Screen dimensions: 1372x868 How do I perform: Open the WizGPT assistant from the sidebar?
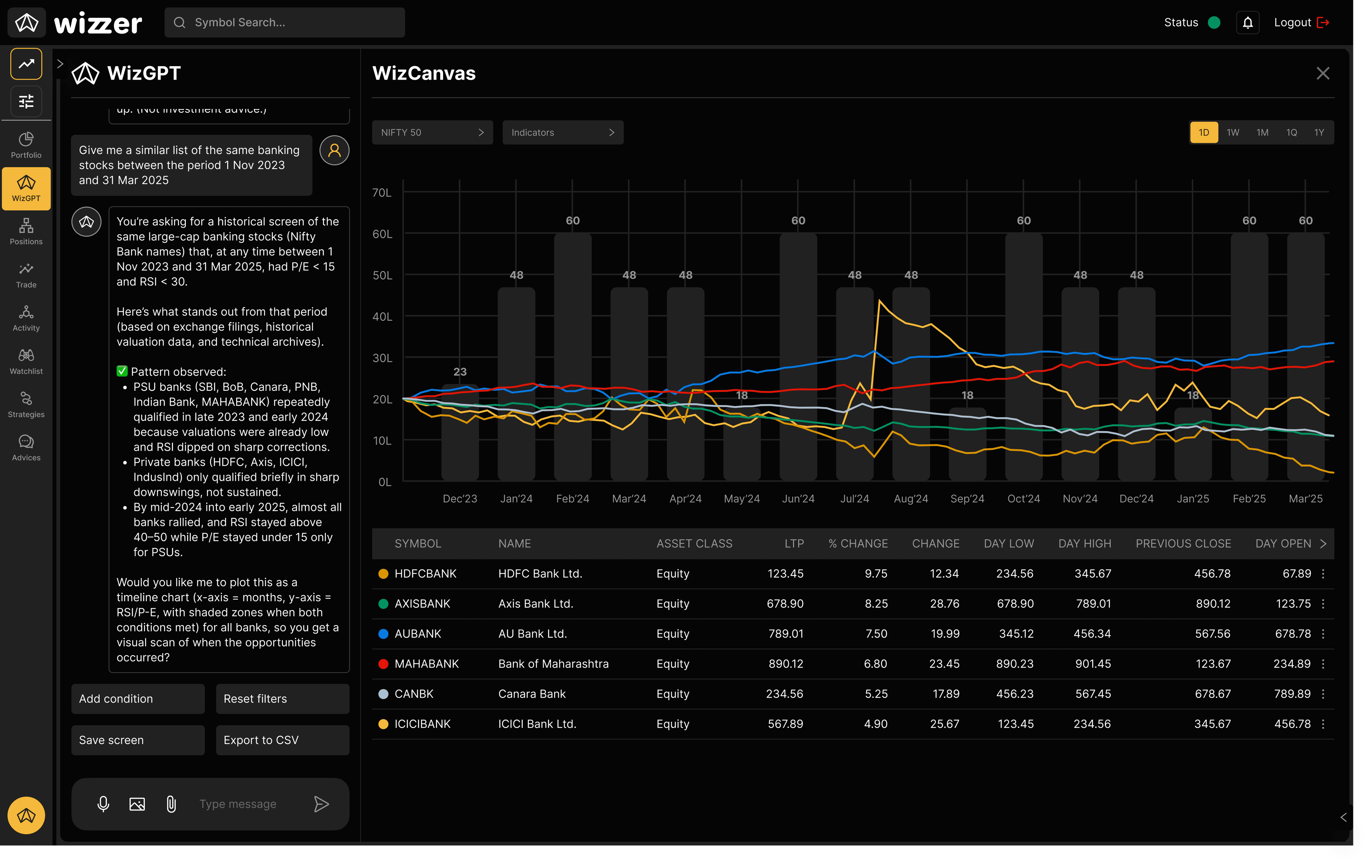(26, 188)
